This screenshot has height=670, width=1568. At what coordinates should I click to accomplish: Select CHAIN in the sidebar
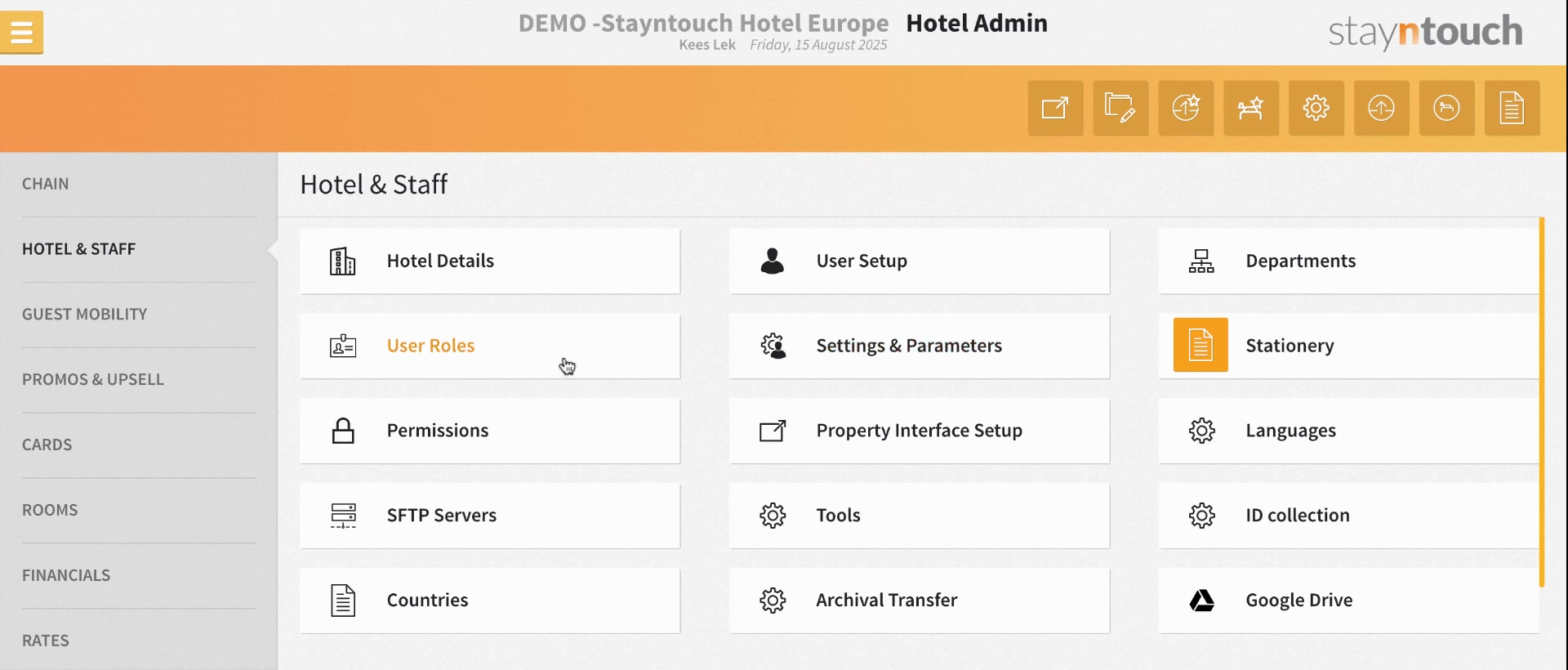point(46,184)
